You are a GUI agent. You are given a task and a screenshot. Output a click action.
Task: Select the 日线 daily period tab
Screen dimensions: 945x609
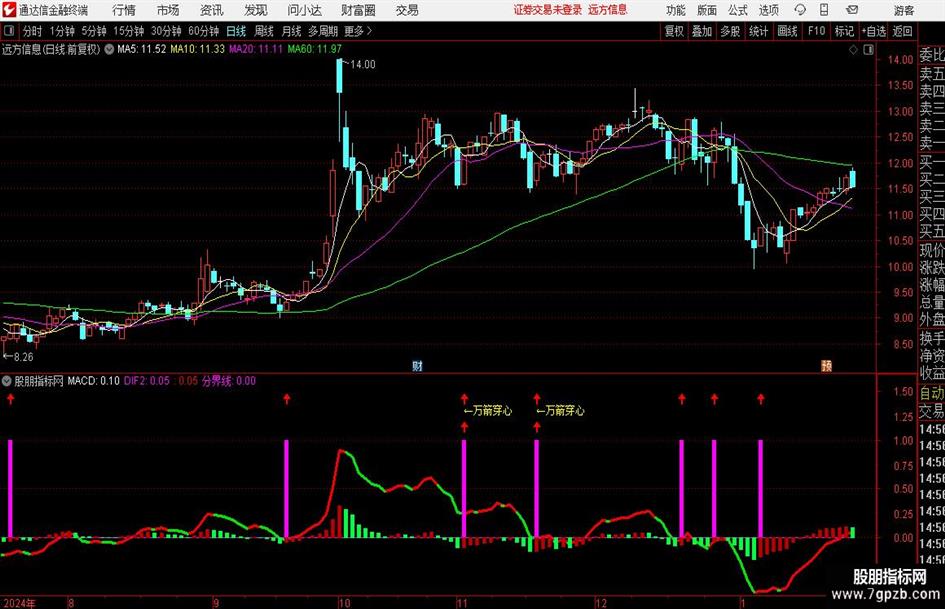tap(236, 31)
